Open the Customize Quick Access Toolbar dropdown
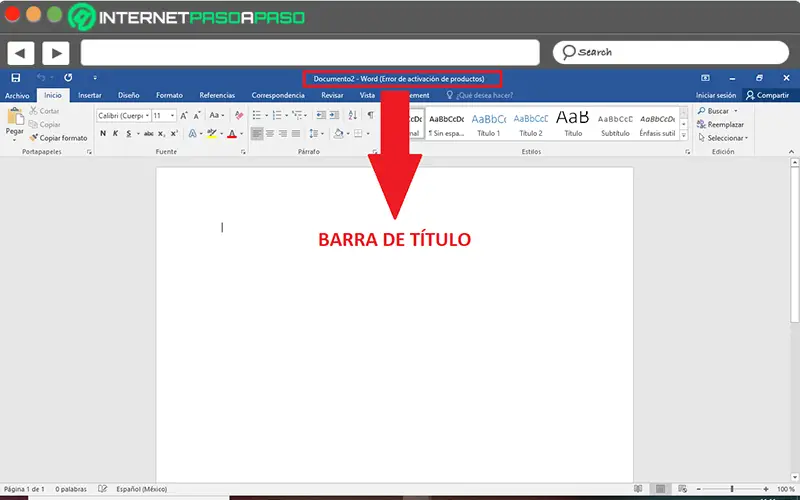The image size is (800, 500). click(95, 78)
